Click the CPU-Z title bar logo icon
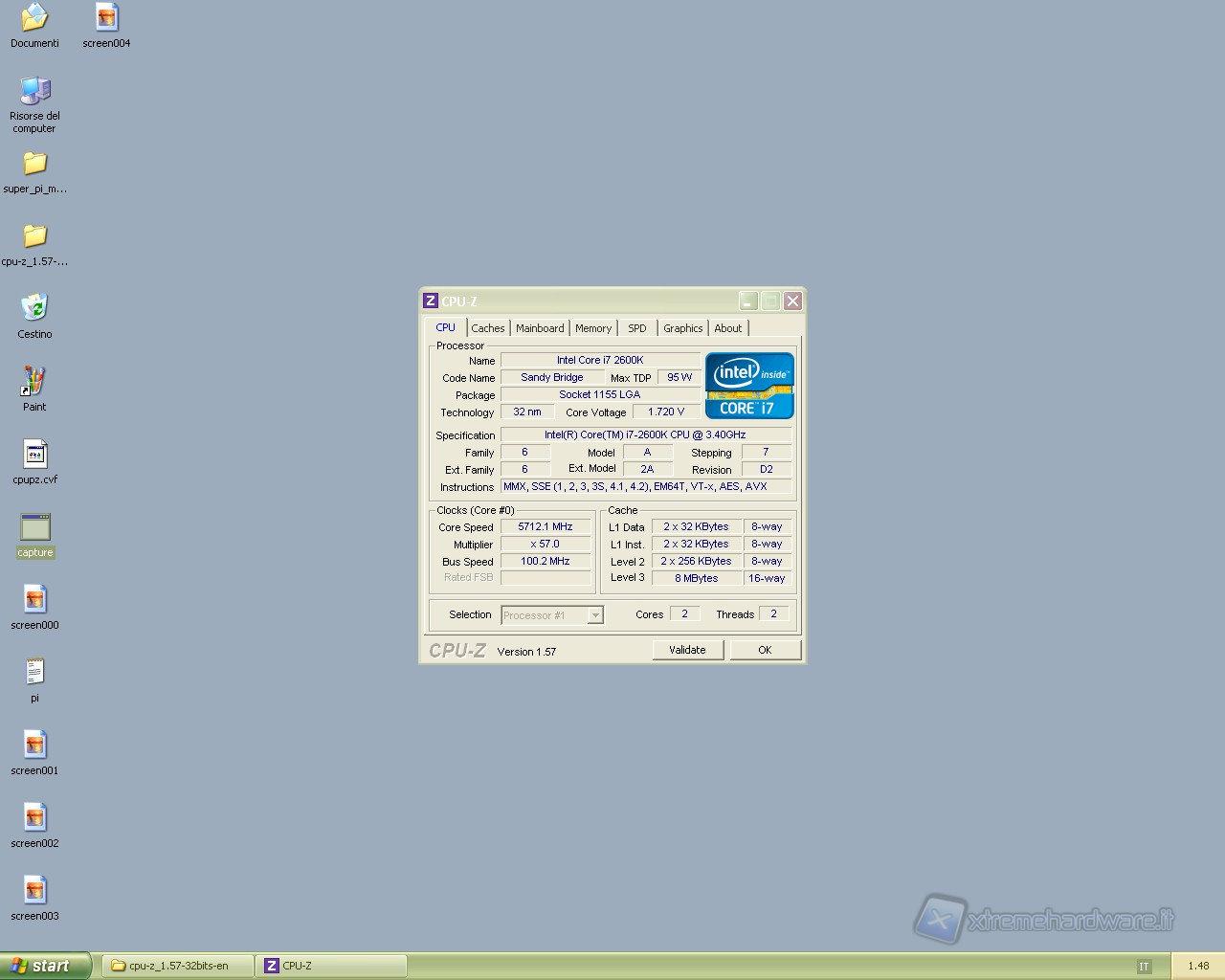This screenshot has height=980, width=1225. click(x=431, y=301)
